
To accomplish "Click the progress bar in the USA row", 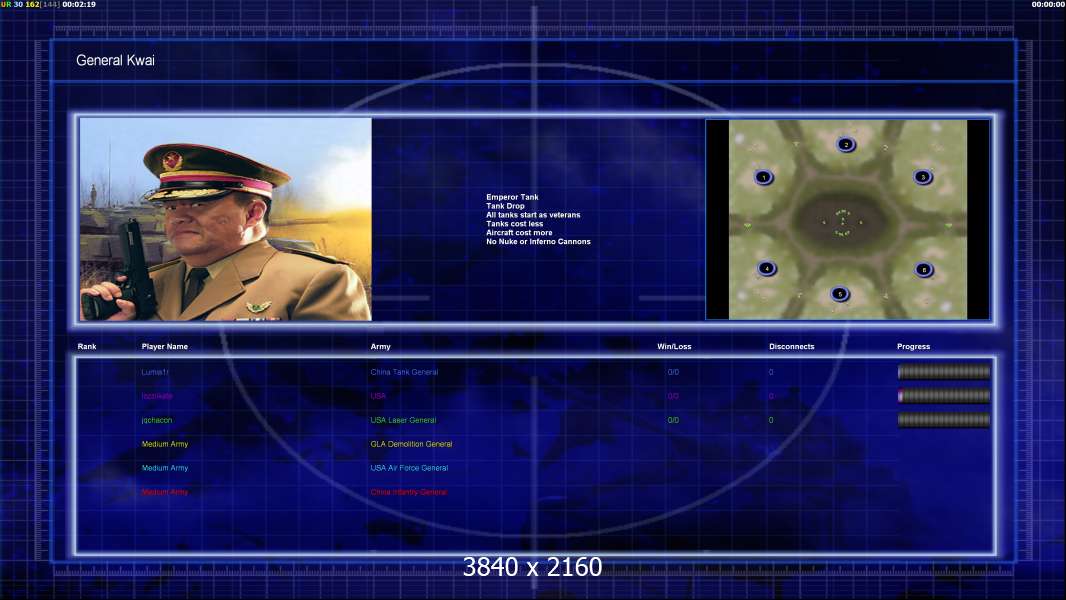I will pos(944,396).
